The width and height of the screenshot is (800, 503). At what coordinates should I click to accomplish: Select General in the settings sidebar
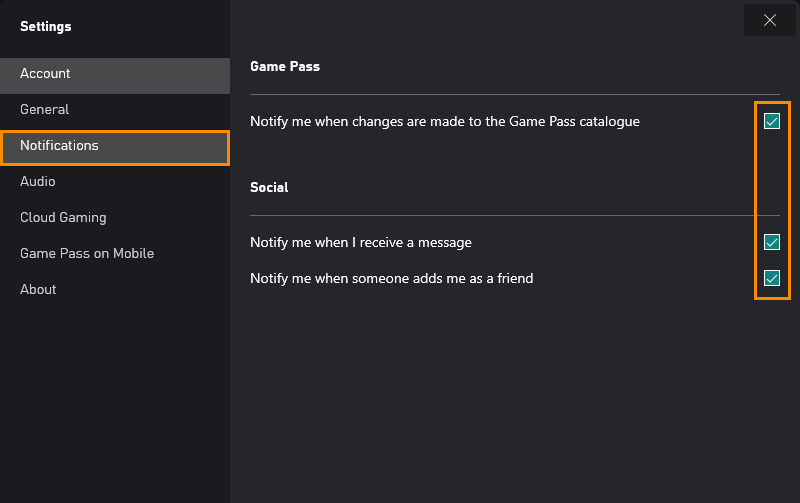[115, 109]
